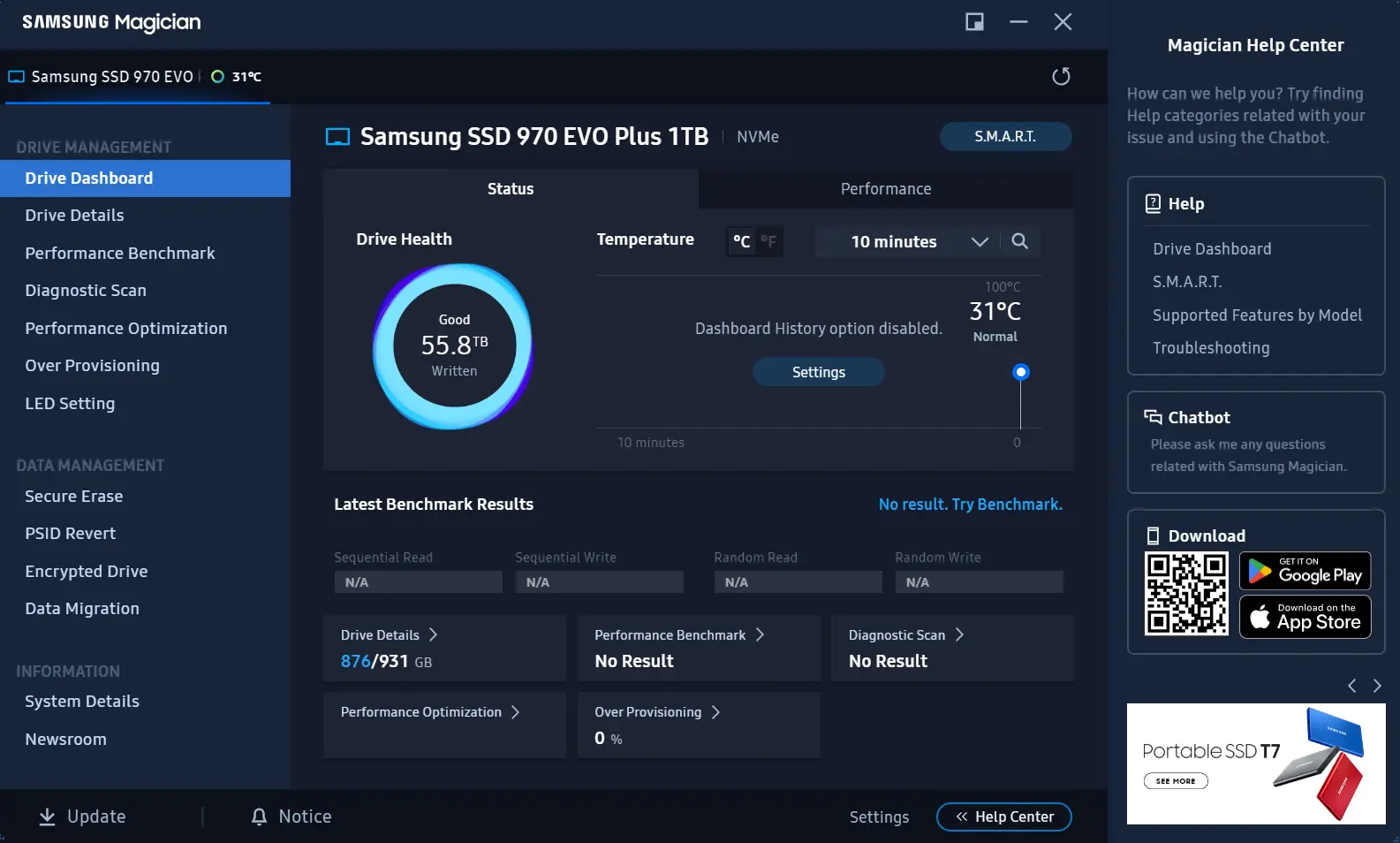Switch temperature unit to Celsius
This screenshot has height=843, width=1400.
click(742, 241)
